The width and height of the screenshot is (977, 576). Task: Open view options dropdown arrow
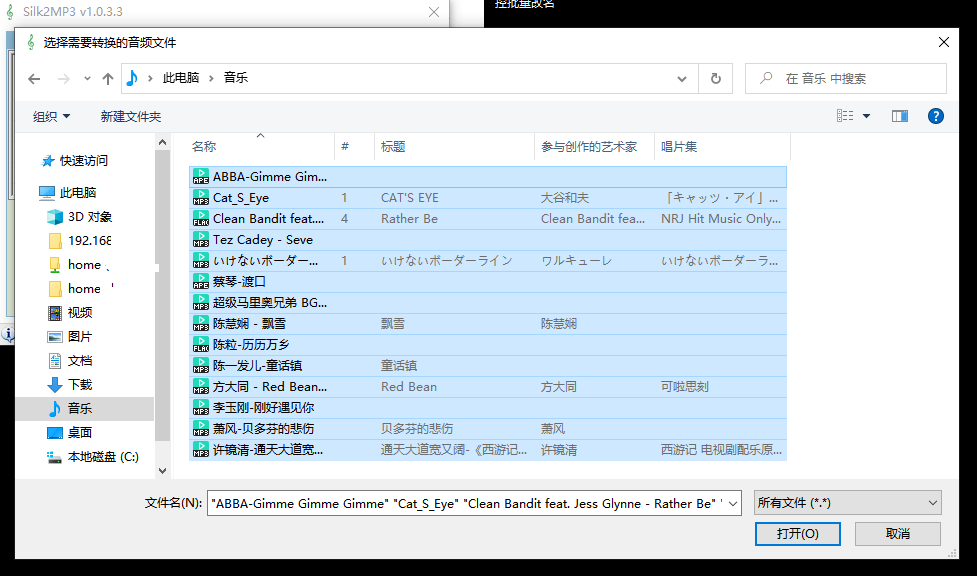click(x=866, y=116)
